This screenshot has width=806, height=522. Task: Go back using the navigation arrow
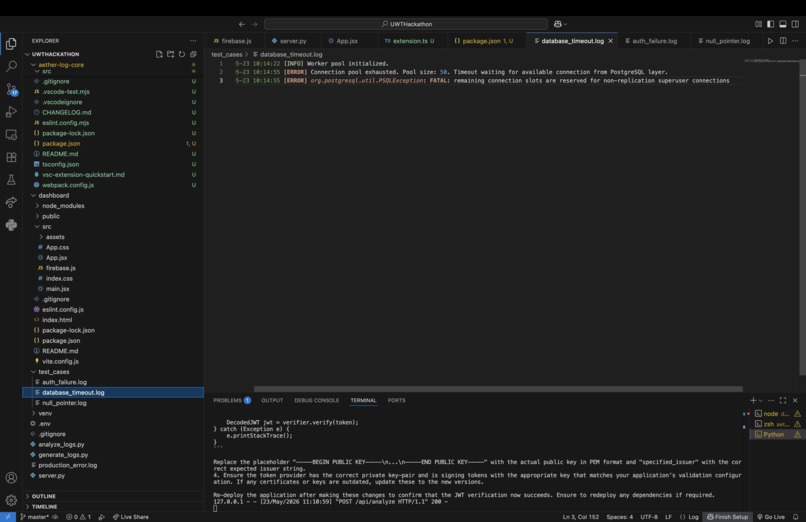coord(242,24)
